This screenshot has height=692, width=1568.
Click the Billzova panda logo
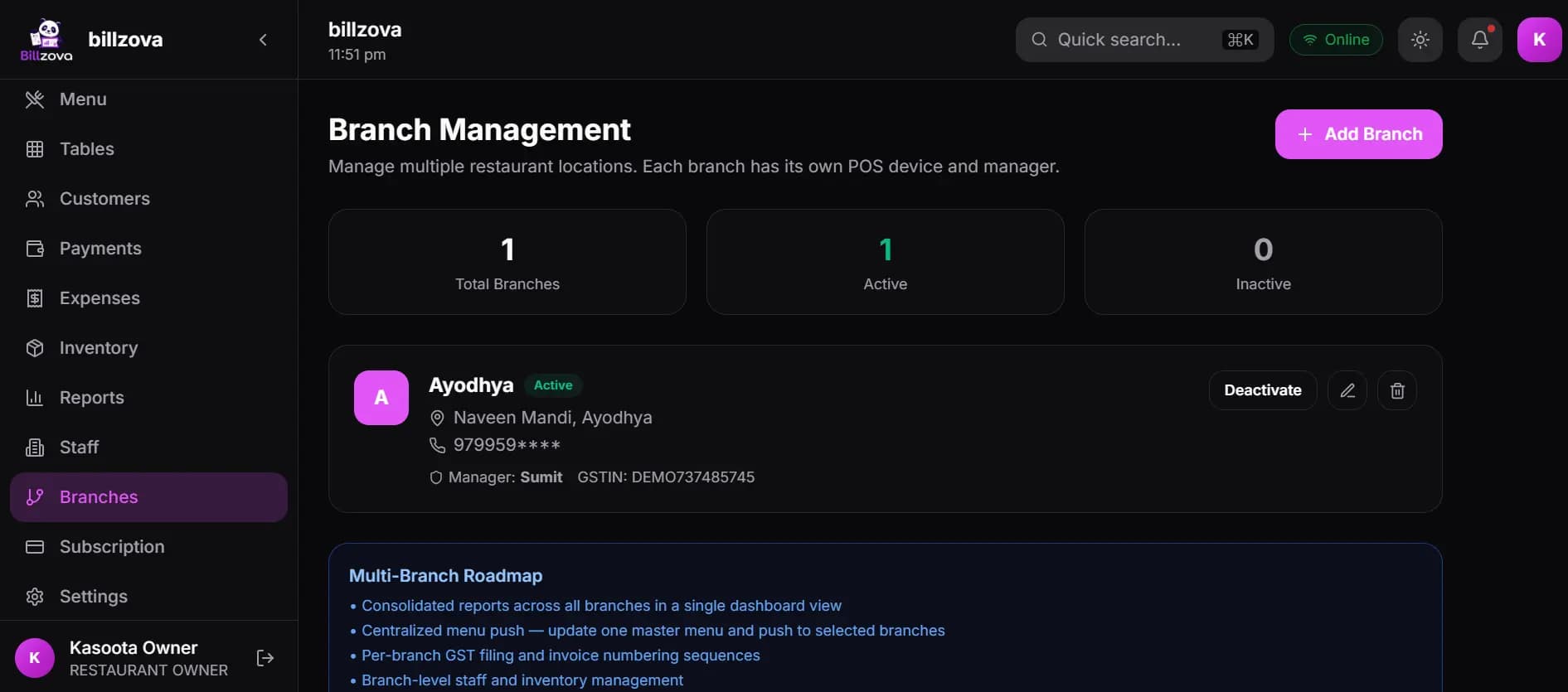[46, 40]
